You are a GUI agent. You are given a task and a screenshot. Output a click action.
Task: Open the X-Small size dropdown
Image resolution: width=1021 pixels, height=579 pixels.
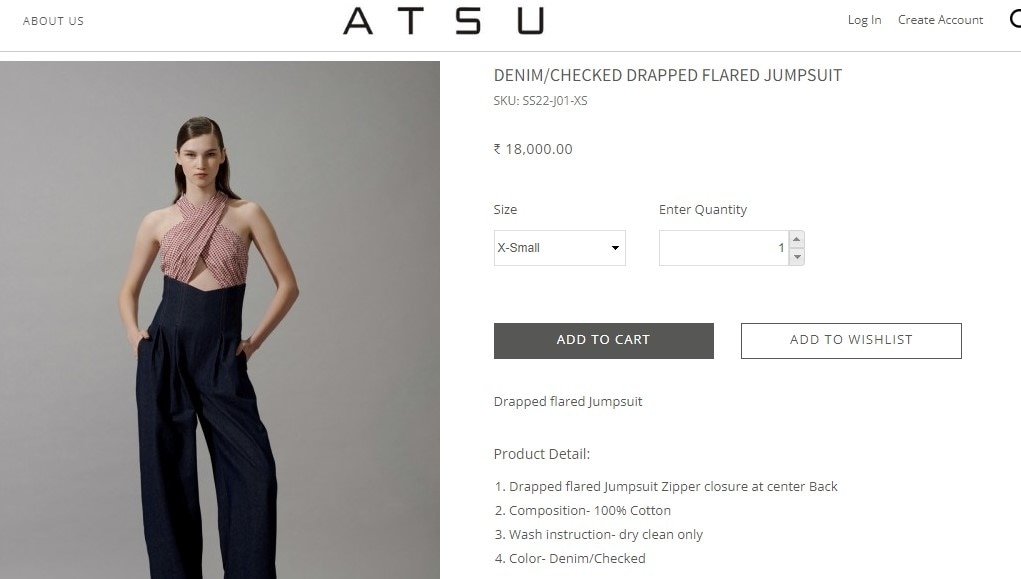(x=559, y=247)
